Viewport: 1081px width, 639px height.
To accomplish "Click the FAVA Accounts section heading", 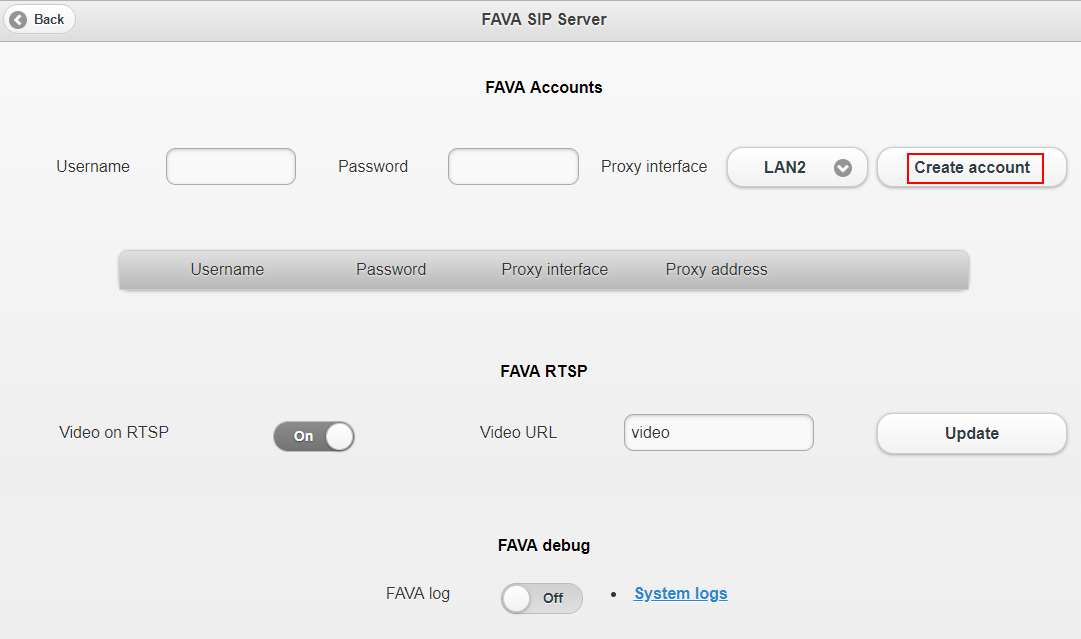I will point(543,87).
